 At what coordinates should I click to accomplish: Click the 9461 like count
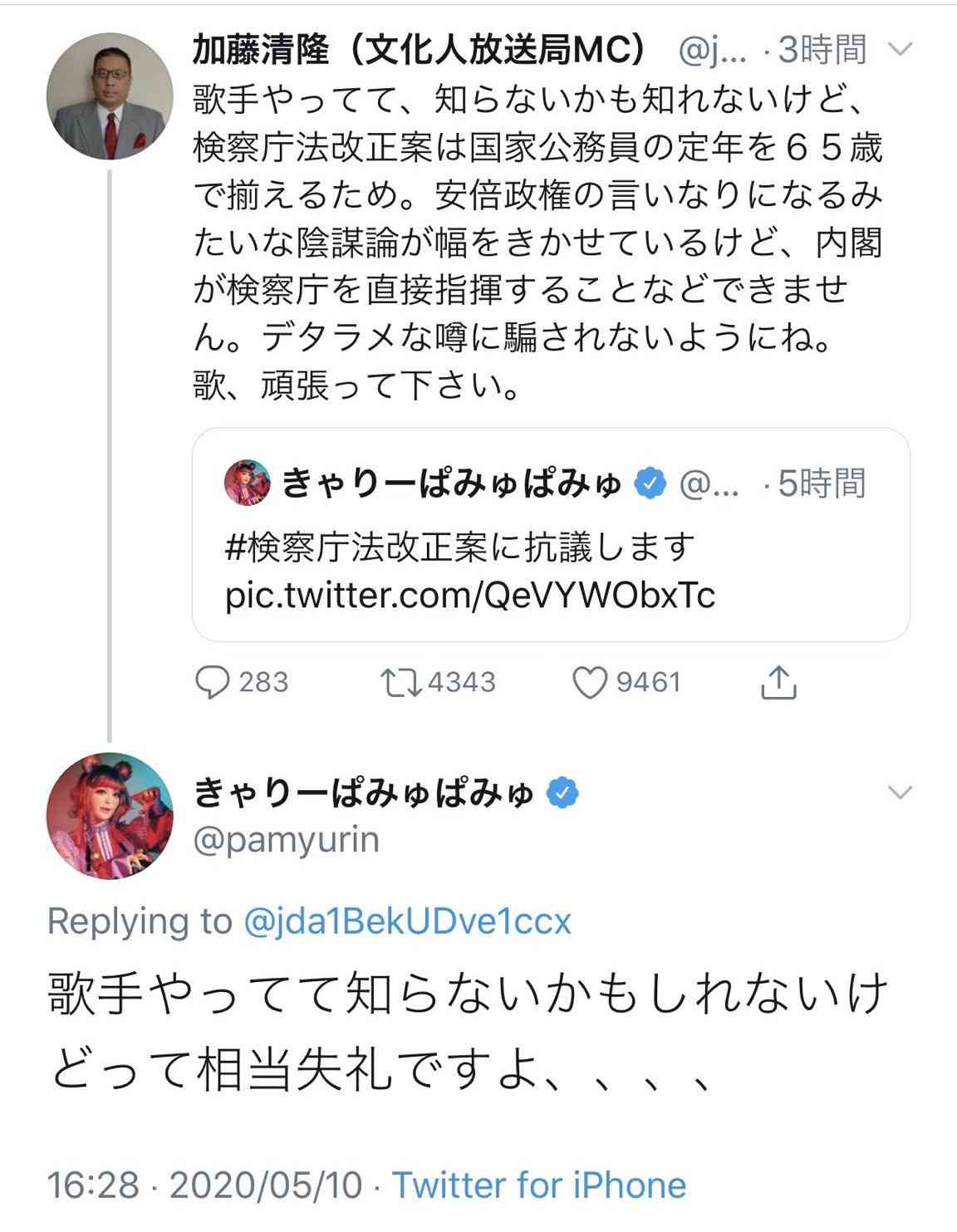tap(648, 684)
